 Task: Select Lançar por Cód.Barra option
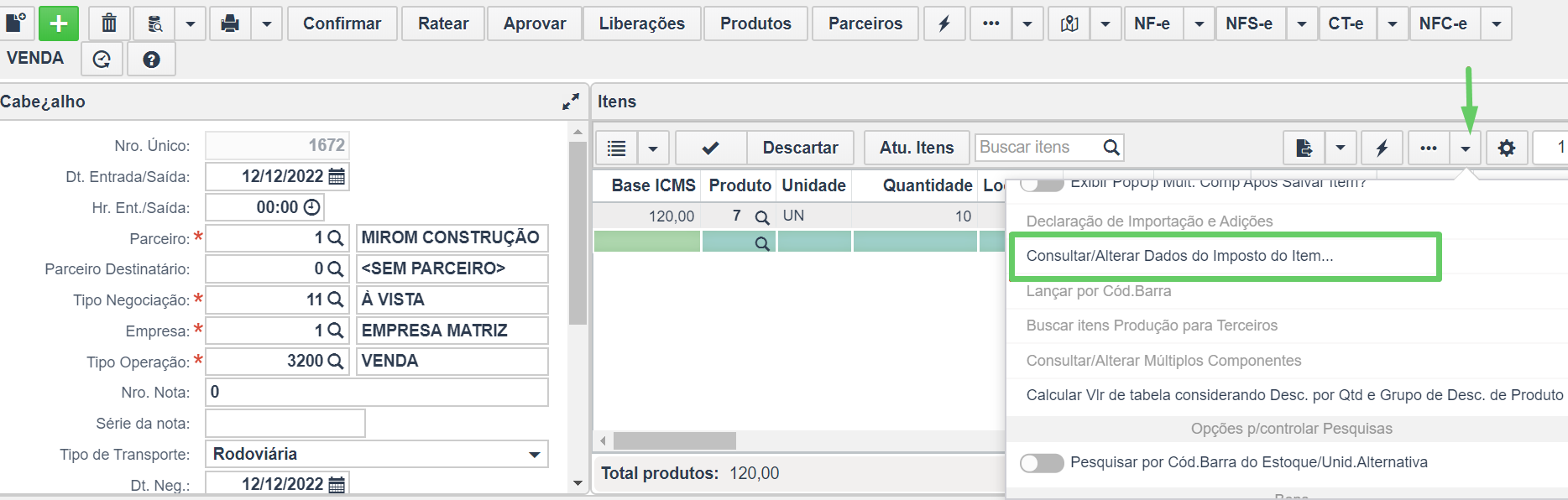tap(1099, 291)
